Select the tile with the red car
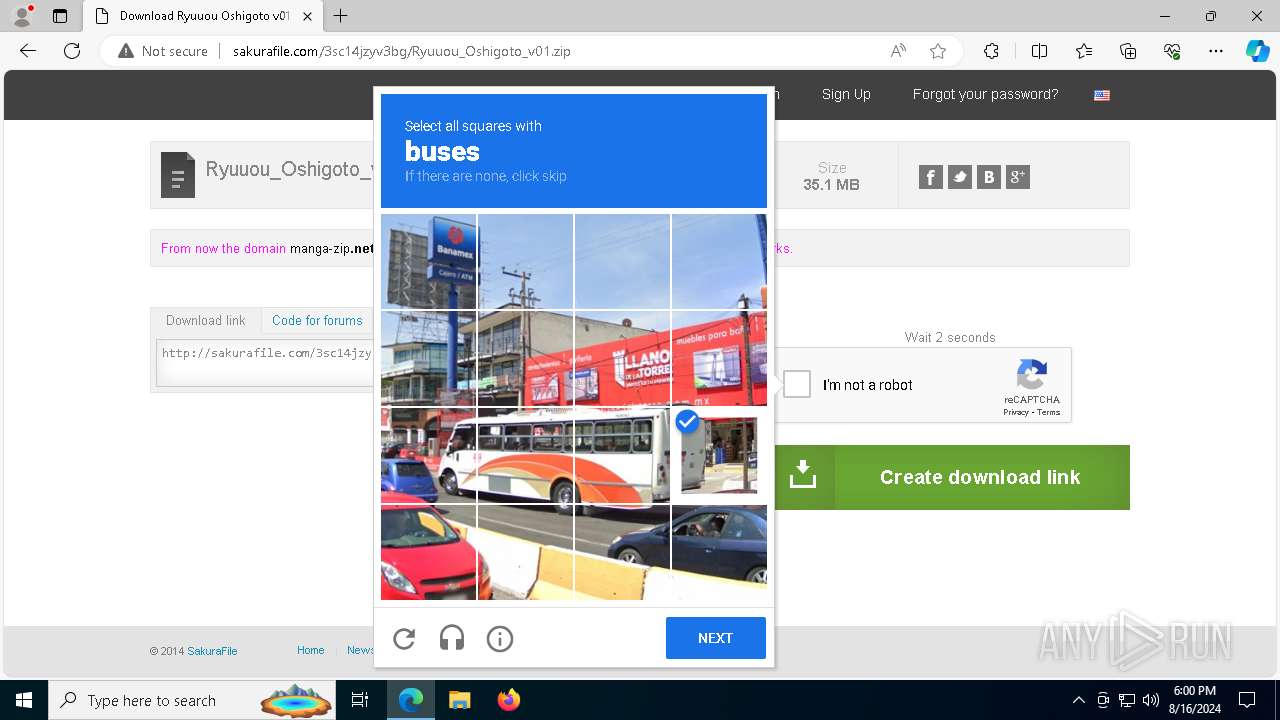 tap(428, 552)
